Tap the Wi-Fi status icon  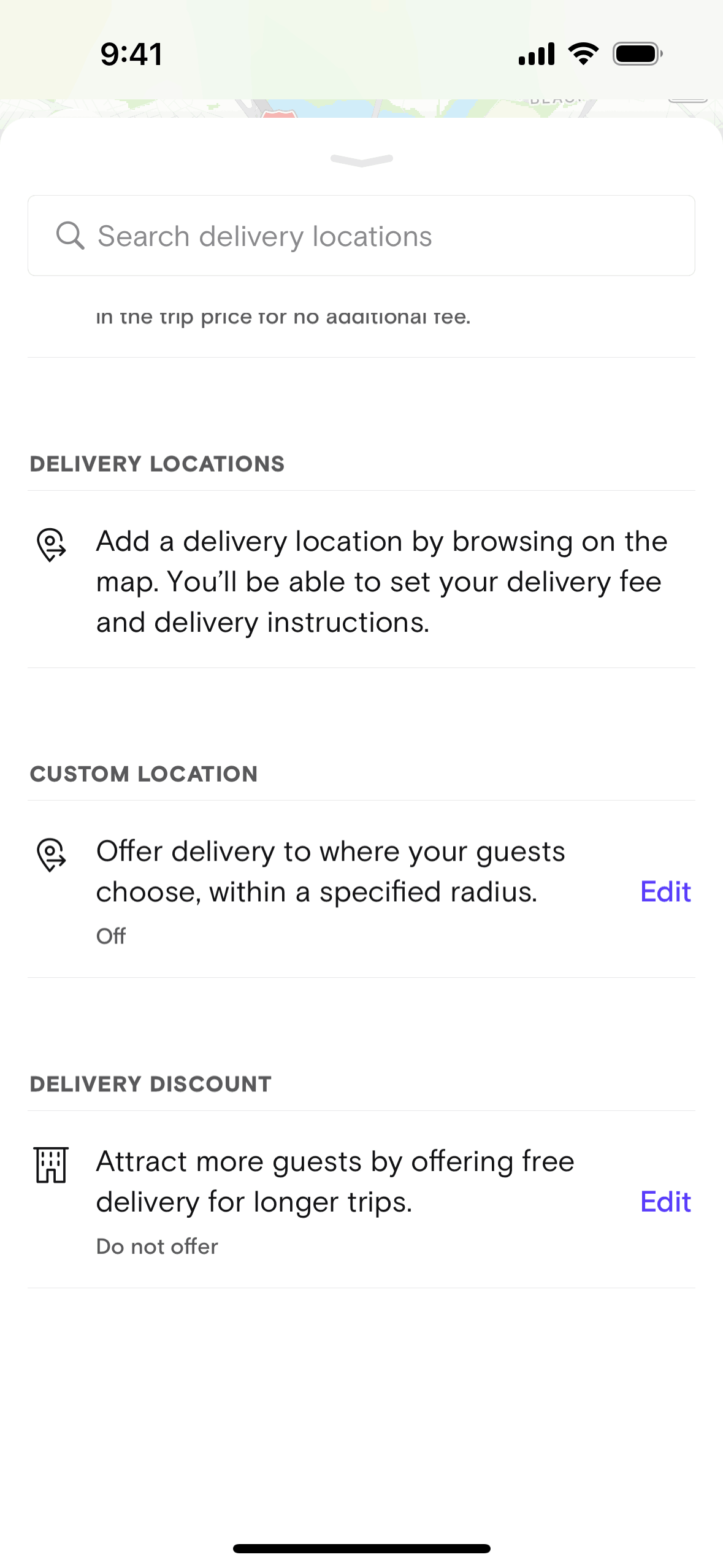(583, 54)
